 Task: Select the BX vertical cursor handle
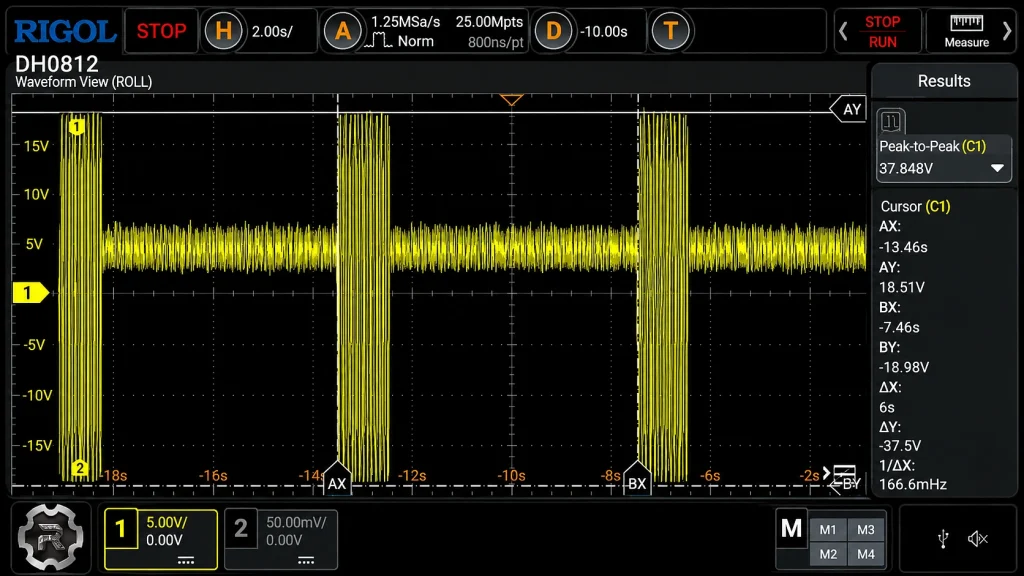coord(637,478)
